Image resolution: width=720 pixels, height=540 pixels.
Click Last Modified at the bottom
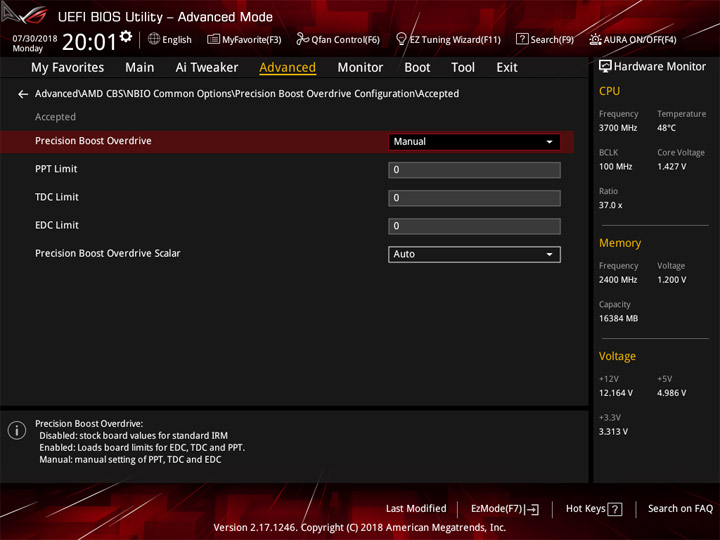coord(416,509)
